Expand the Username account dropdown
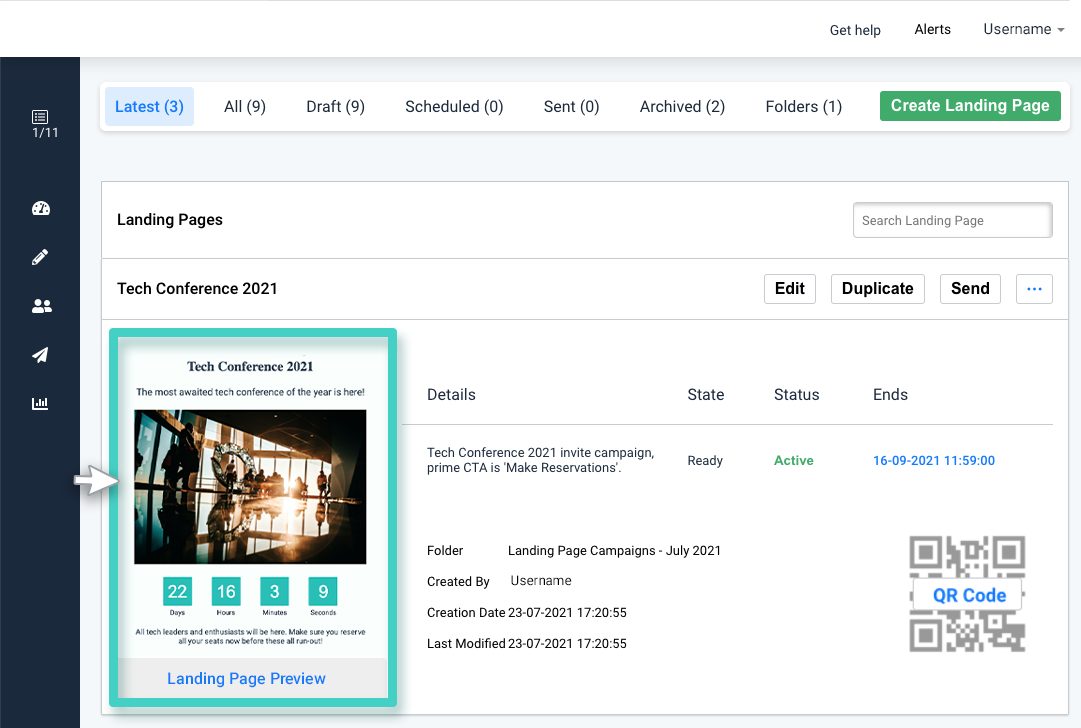The width and height of the screenshot is (1081, 728). coord(1024,30)
